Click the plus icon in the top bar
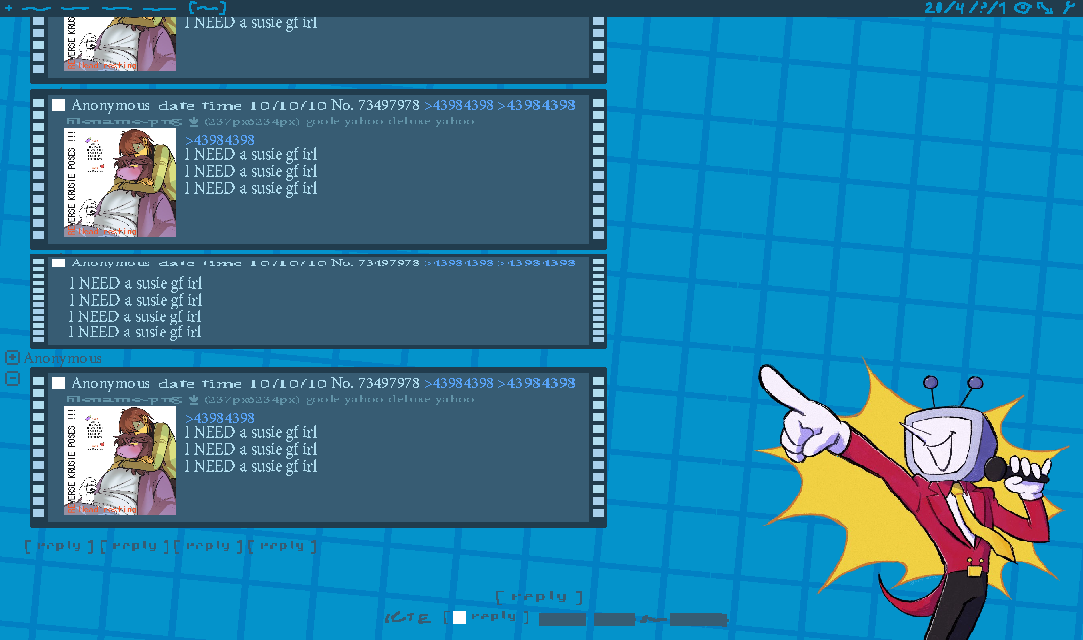This screenshot has height=640, width=1083. (8, 8)
